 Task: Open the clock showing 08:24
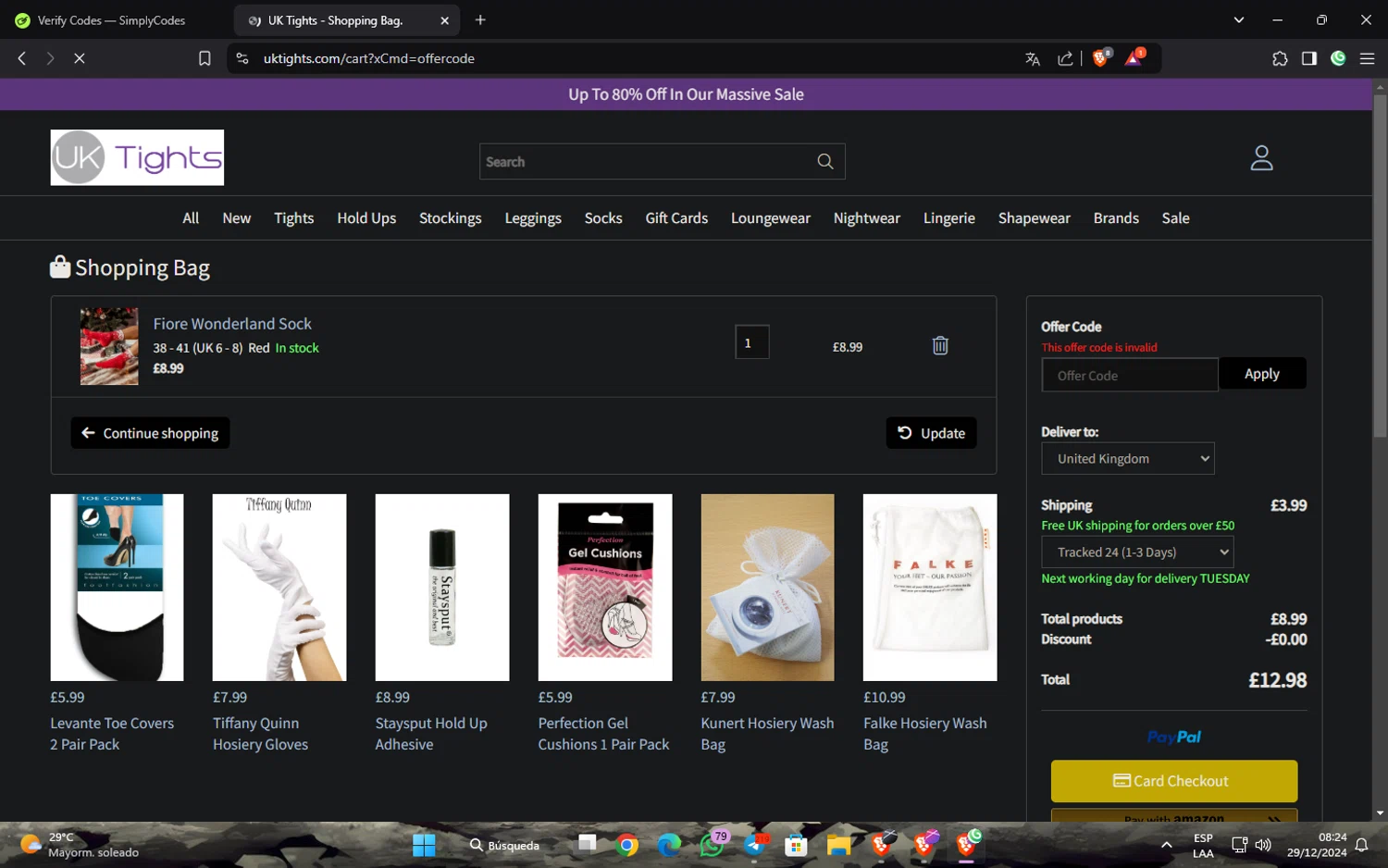1317,845
